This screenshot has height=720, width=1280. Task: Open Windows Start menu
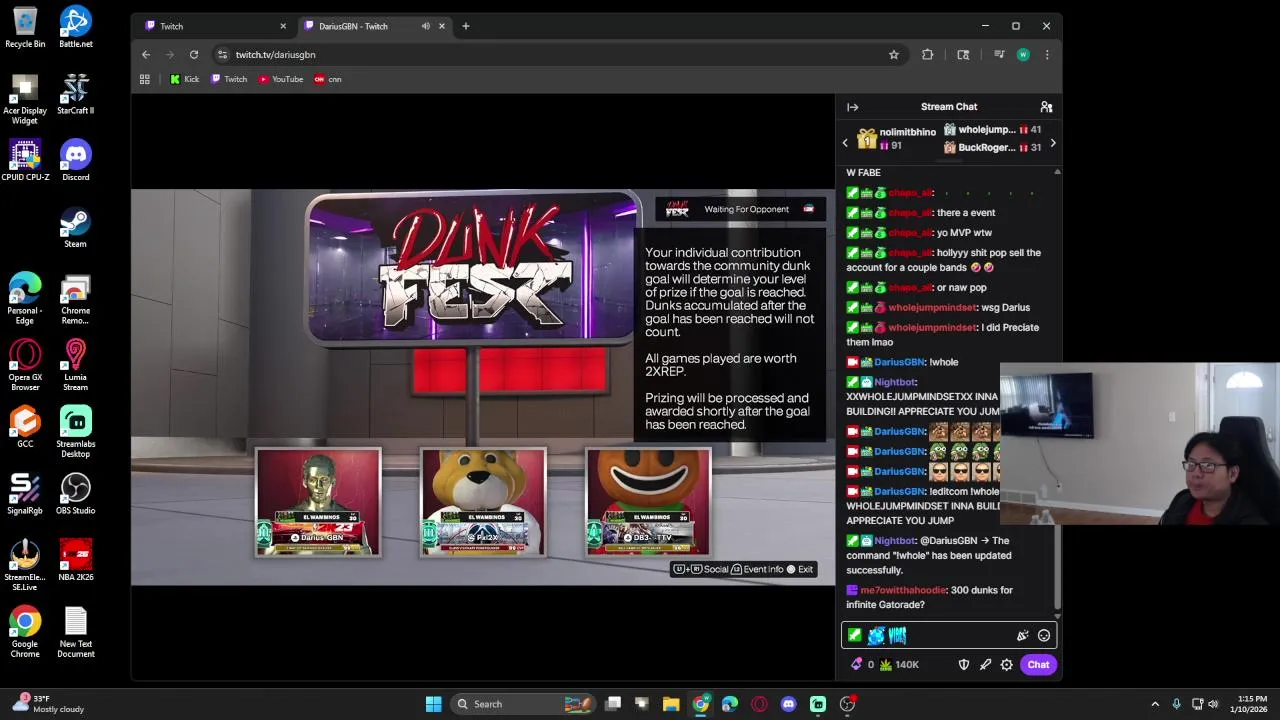(x=433, y=704)
